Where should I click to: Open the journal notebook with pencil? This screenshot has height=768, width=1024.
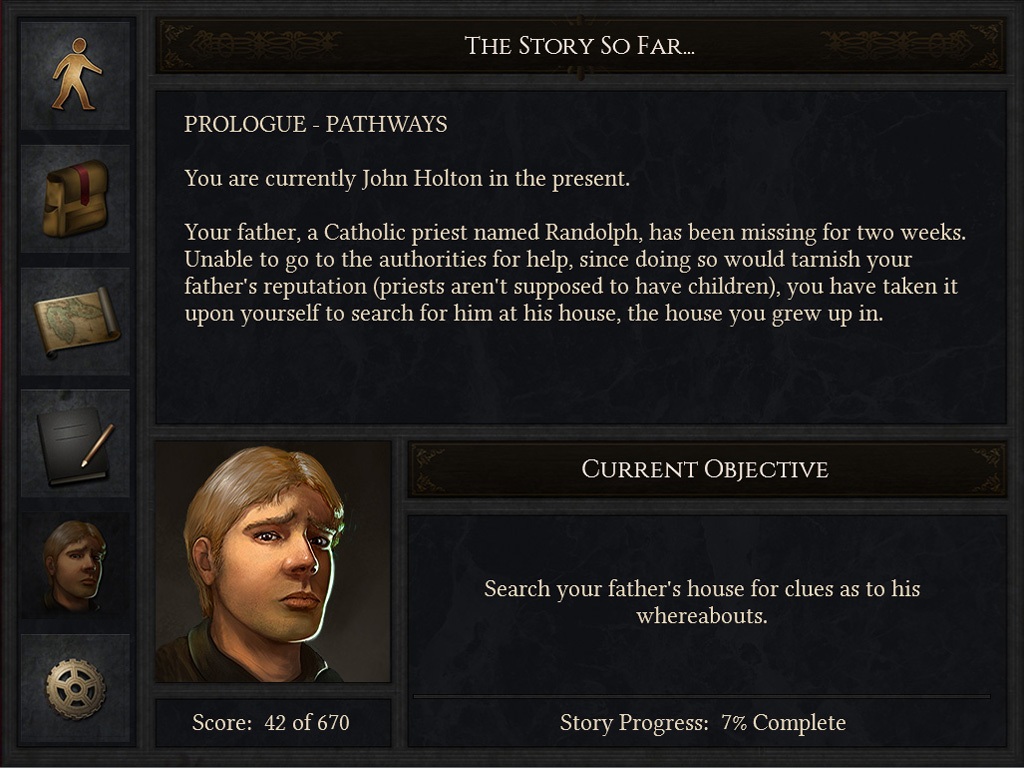point(76,443)
